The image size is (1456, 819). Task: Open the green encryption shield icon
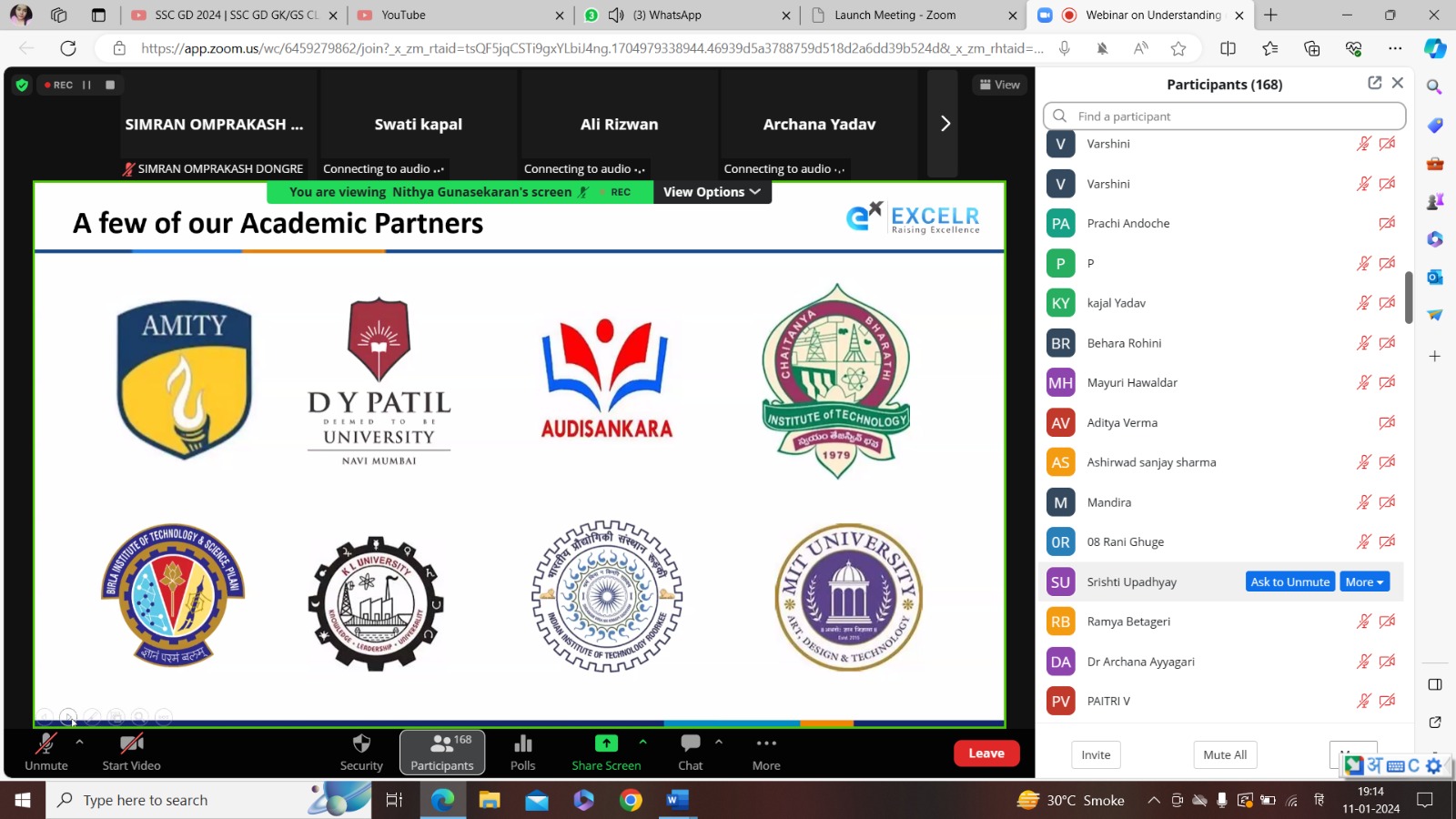coord(22,85)
